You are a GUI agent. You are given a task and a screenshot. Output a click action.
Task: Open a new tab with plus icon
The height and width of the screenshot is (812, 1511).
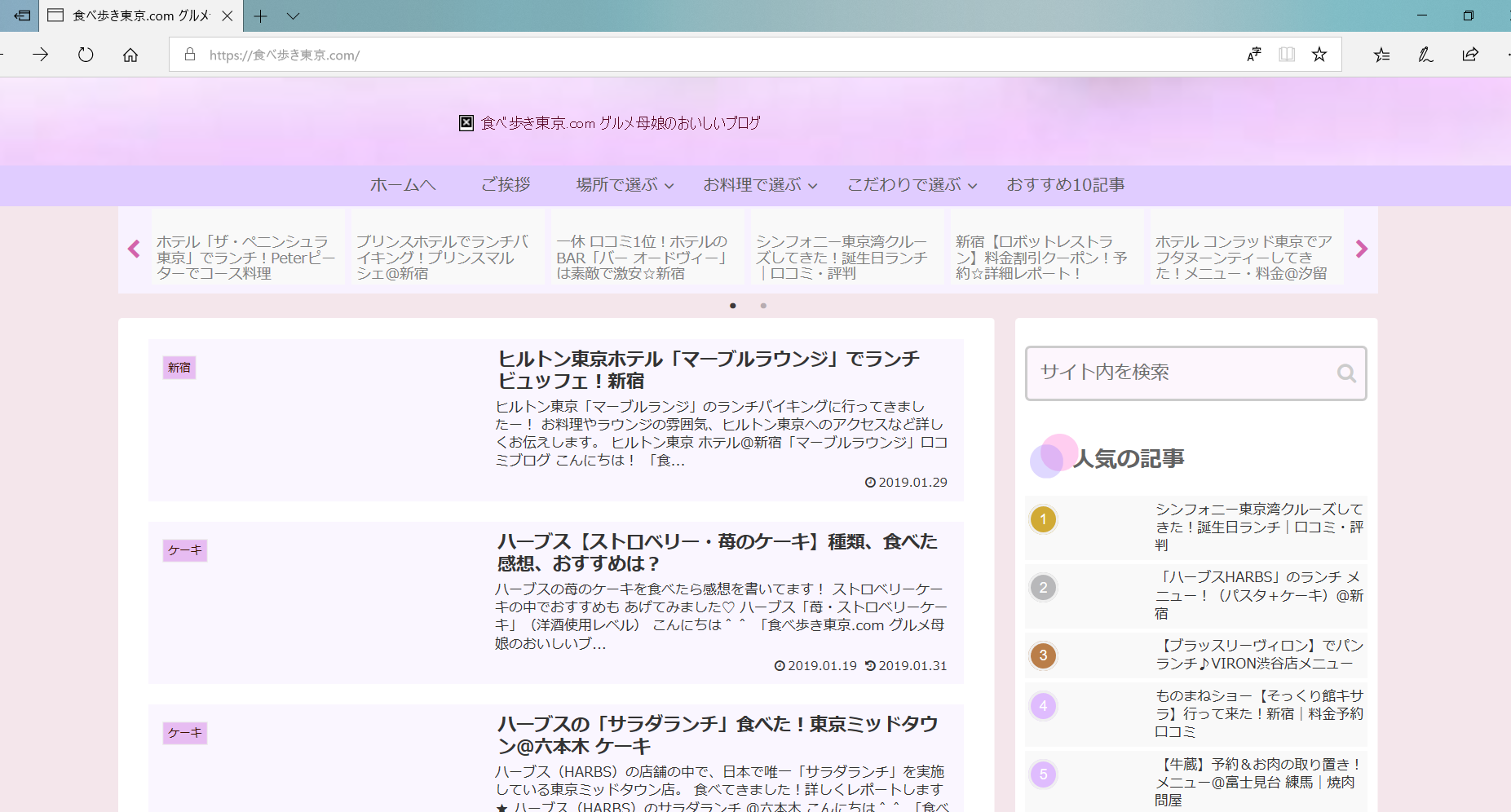click(260, 15)
